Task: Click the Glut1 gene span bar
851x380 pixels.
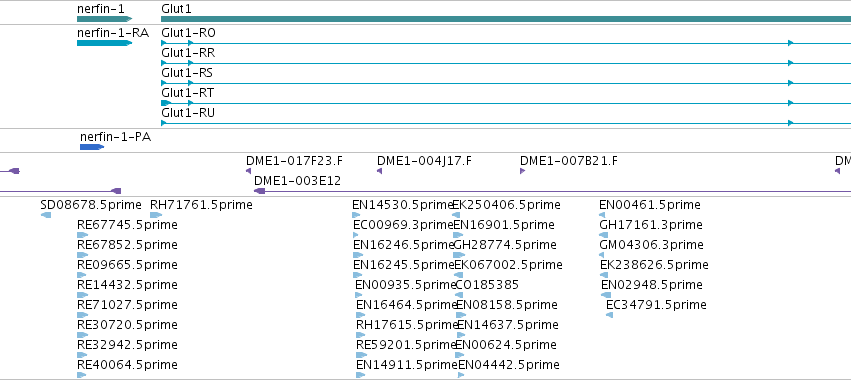Action: click(x=506, y=20)
